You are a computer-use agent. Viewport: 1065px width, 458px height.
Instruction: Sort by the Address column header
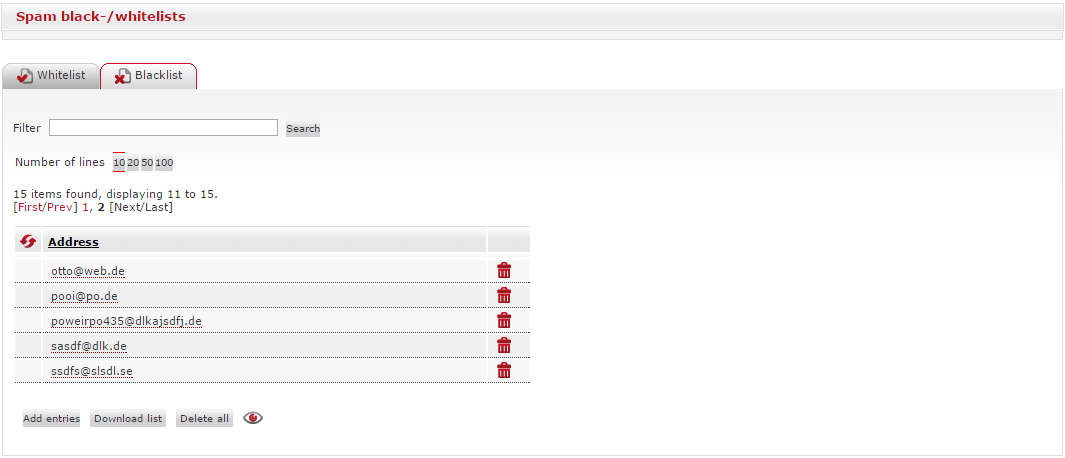coord(73,242)
